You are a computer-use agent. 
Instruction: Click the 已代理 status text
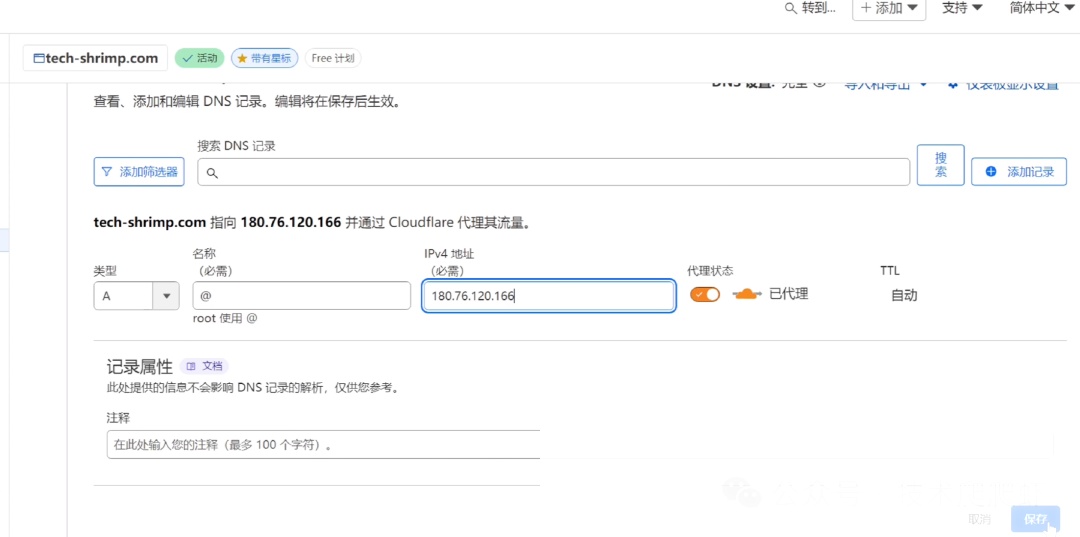(789, 295)
